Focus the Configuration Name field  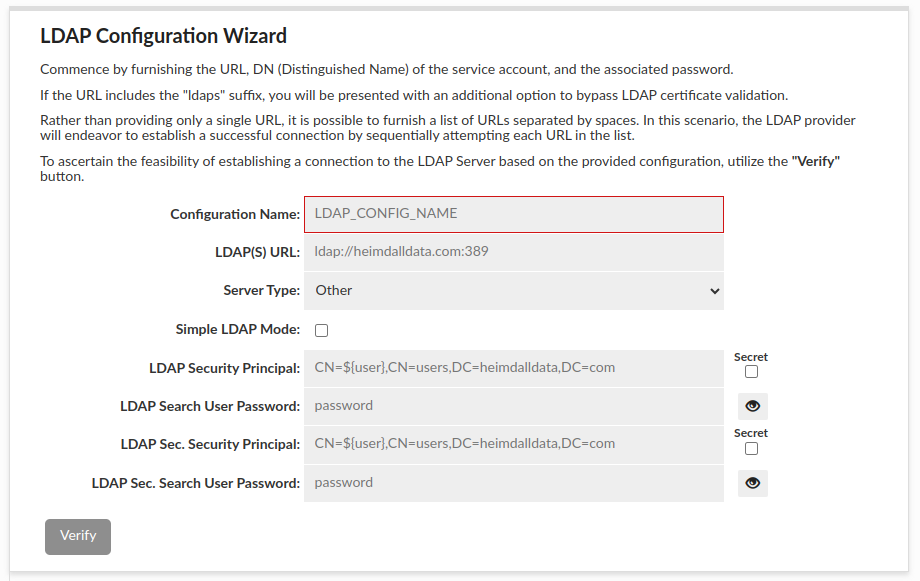pos(513,214)
